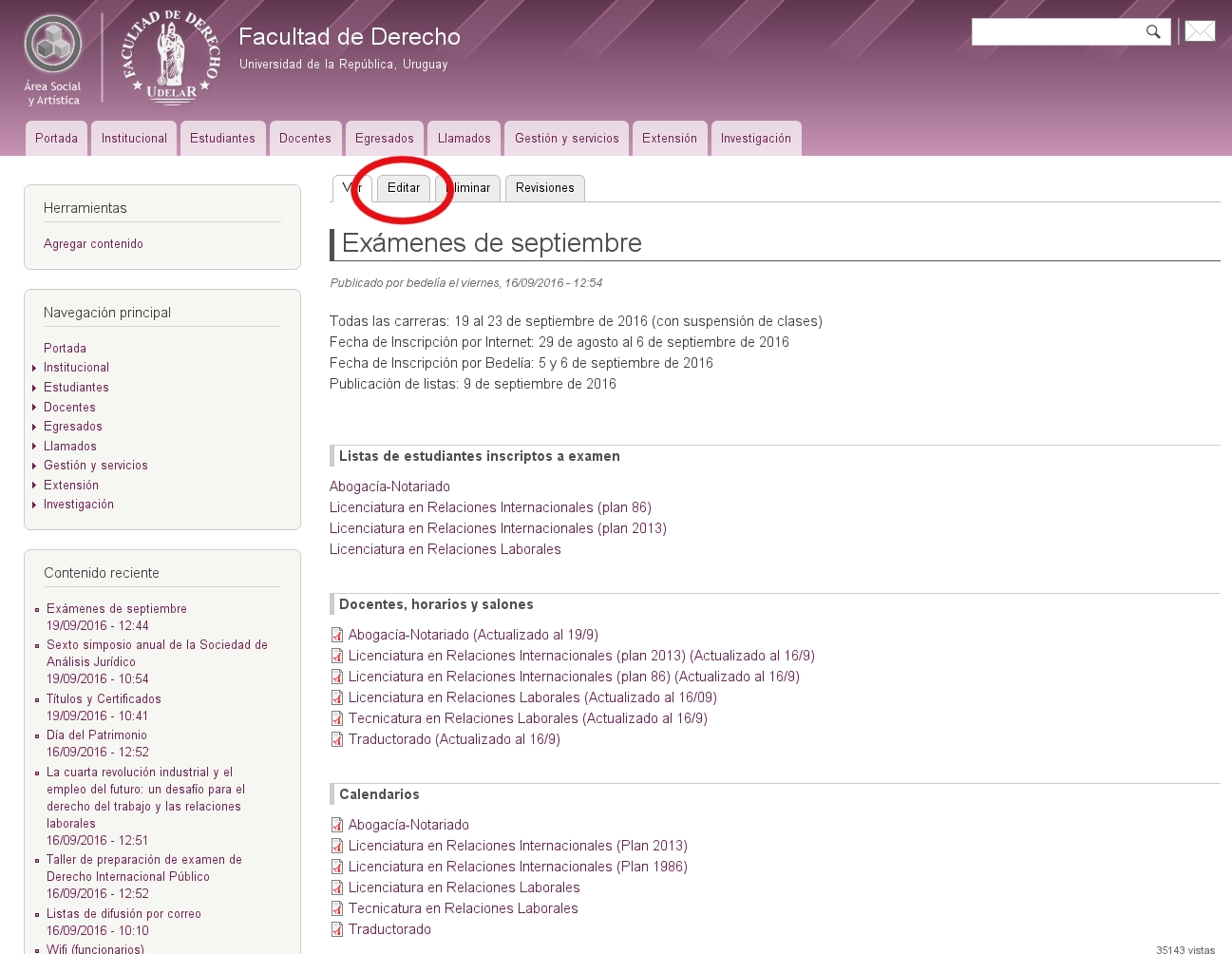1232x954 pixels.
Task: Open recent content Exámenes de septiembre link
Action: click(117, 609)
